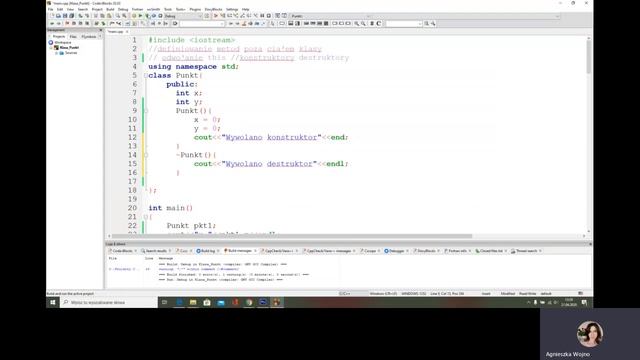Open File Explorer from the taskbar
Image resolution: width=640 pixels, height=360 pixels.
point(193,302)
